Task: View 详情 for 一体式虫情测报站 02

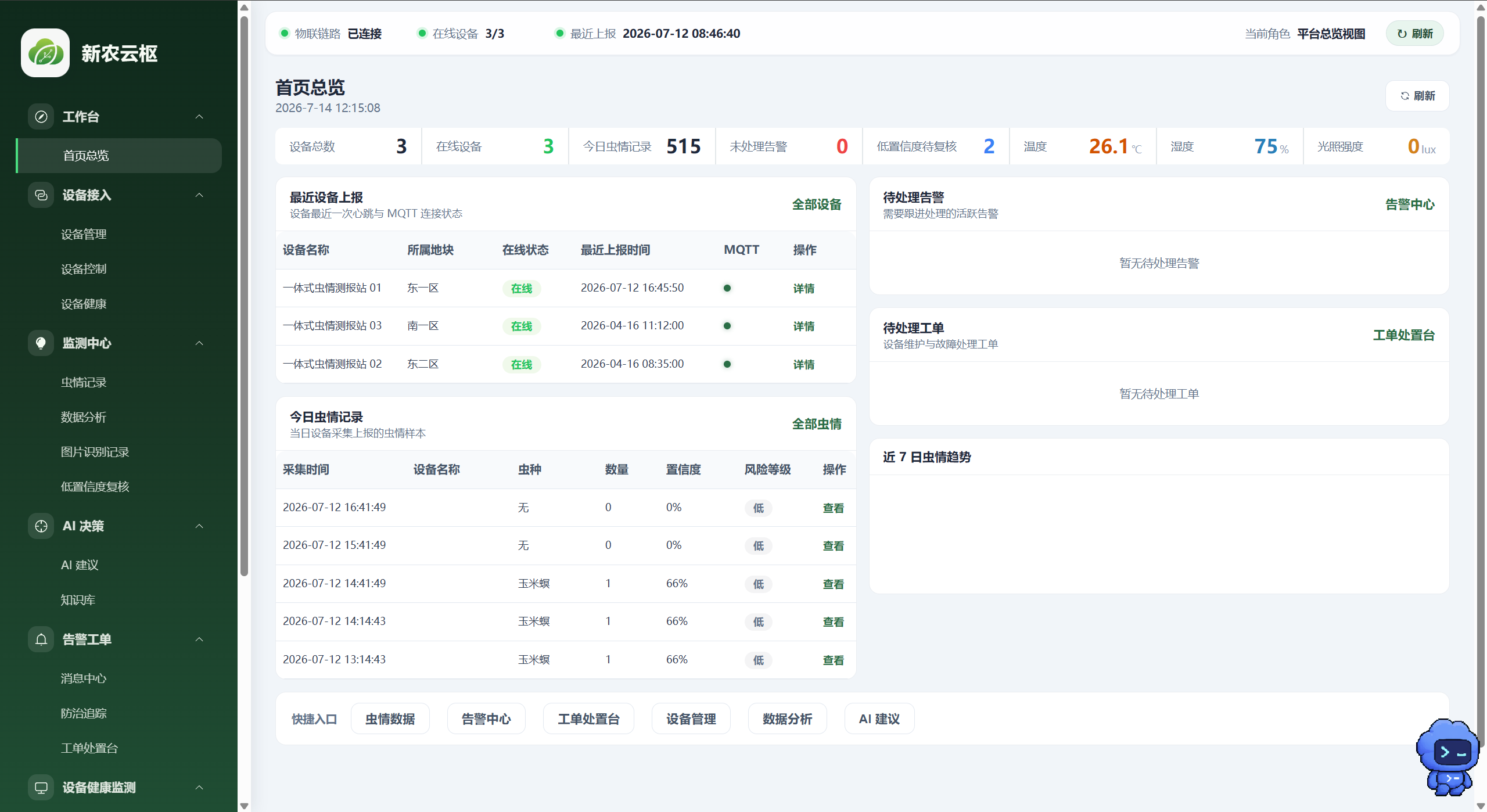Action: click(x=804, y=364)
